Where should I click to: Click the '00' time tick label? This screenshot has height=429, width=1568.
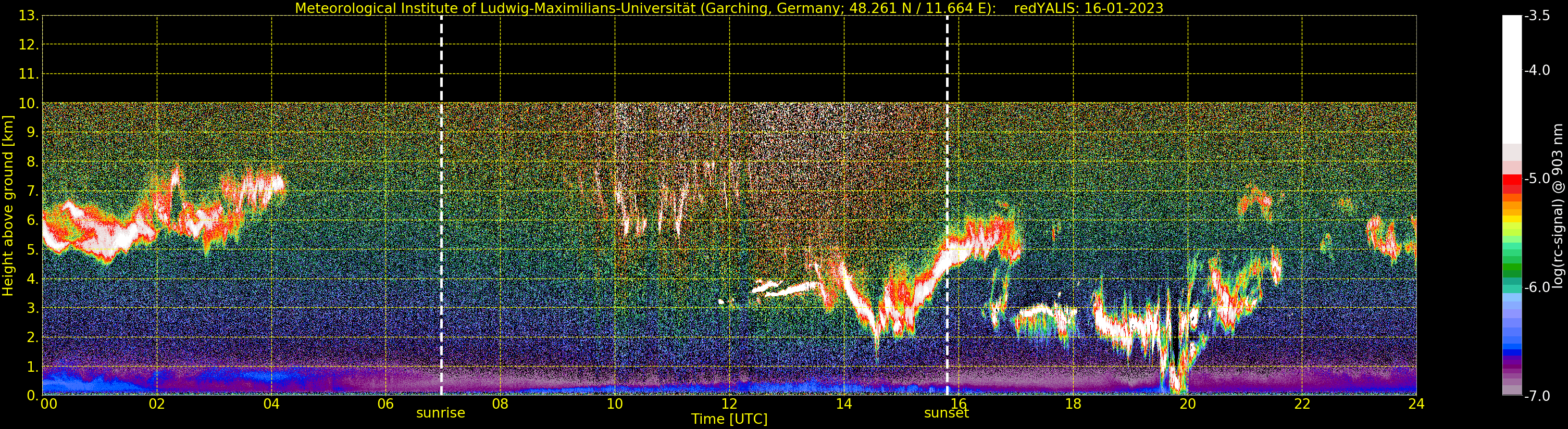point(48,404)
